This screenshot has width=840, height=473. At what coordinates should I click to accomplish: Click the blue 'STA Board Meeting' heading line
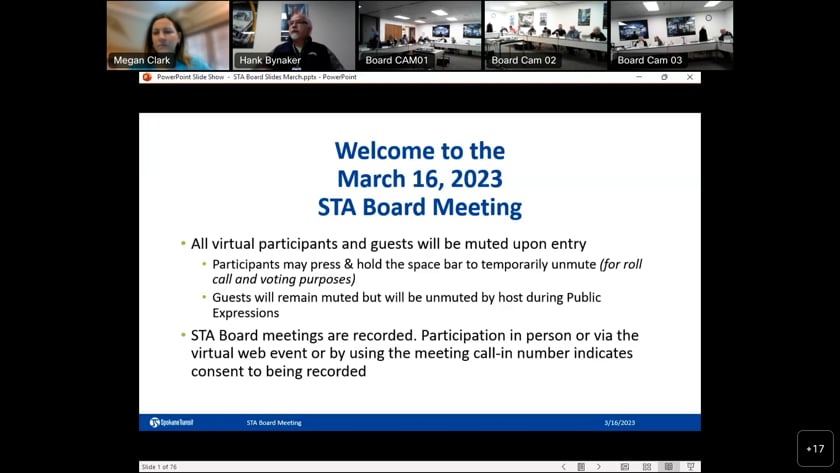420,207
